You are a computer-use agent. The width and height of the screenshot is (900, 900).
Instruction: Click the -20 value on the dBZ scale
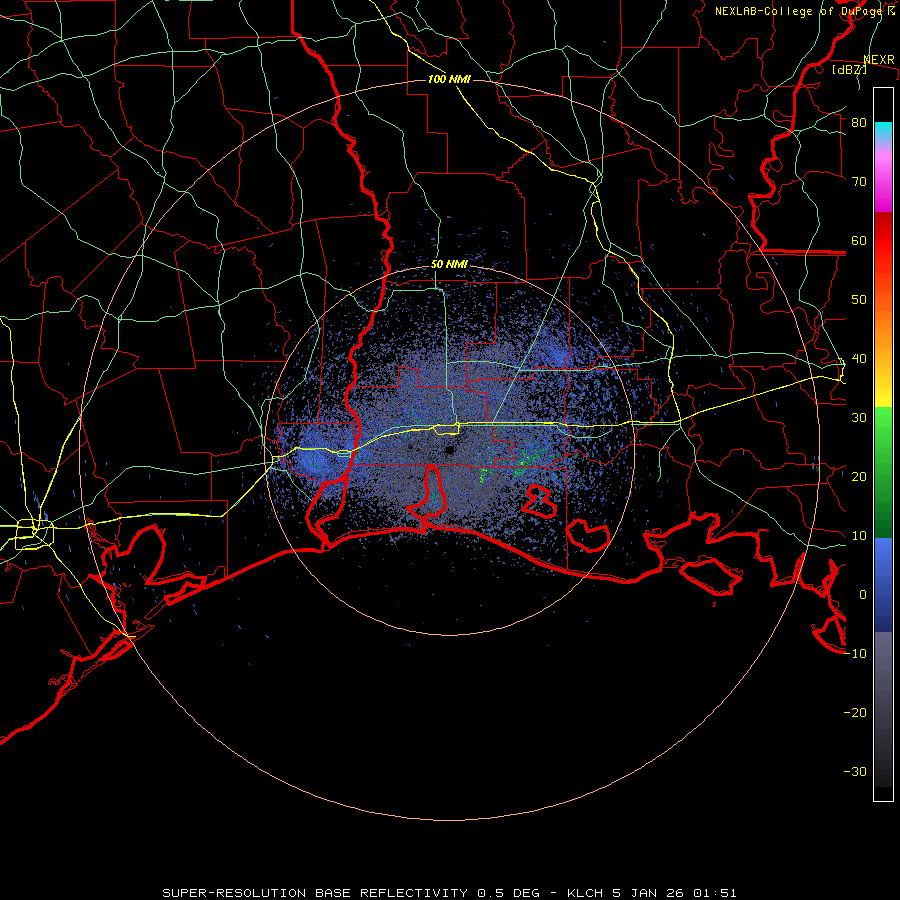coord(855,712)
